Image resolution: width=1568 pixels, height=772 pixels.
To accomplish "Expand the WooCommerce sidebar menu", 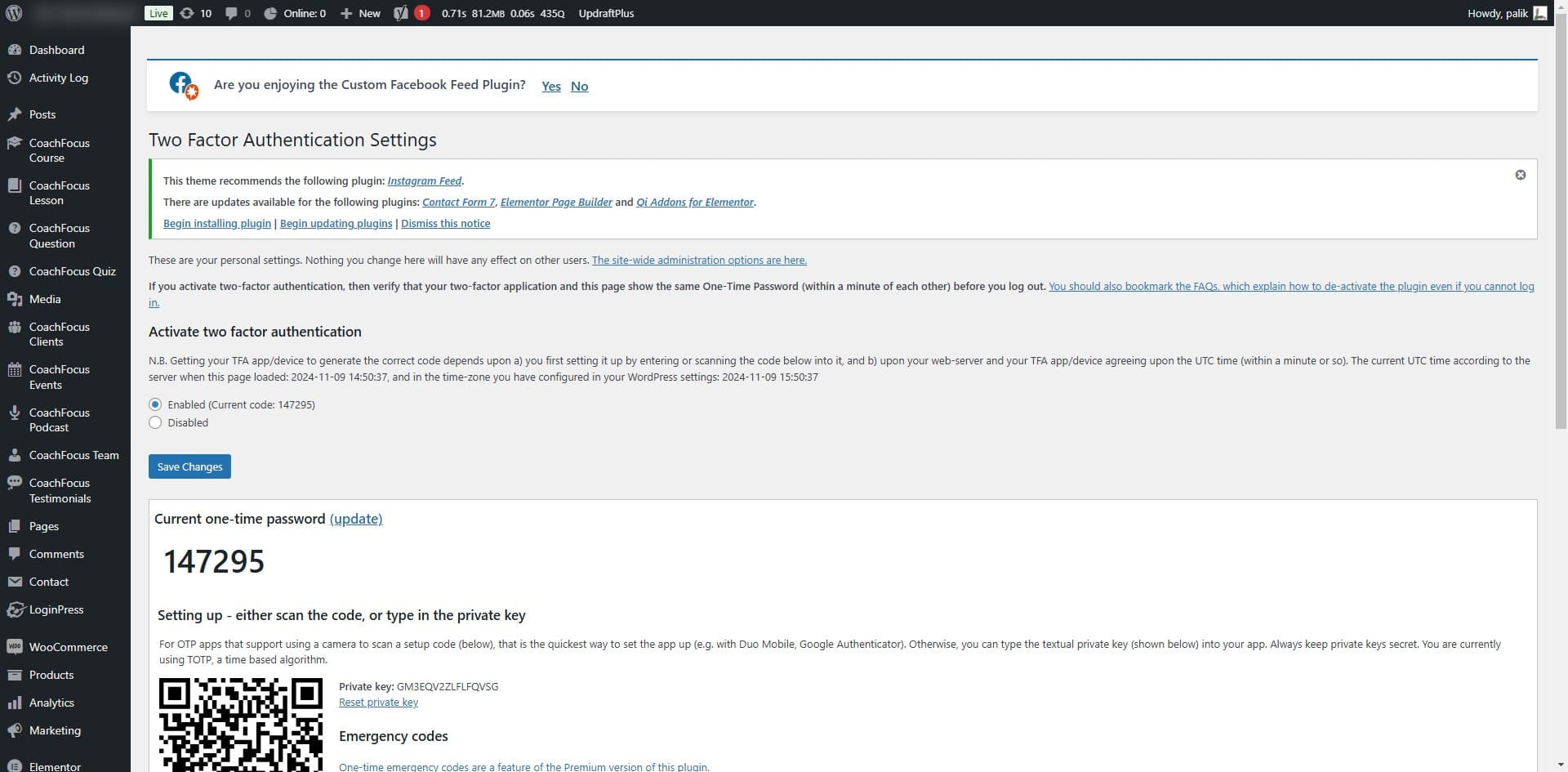I will pyautogui.click(x=68, y=647).
